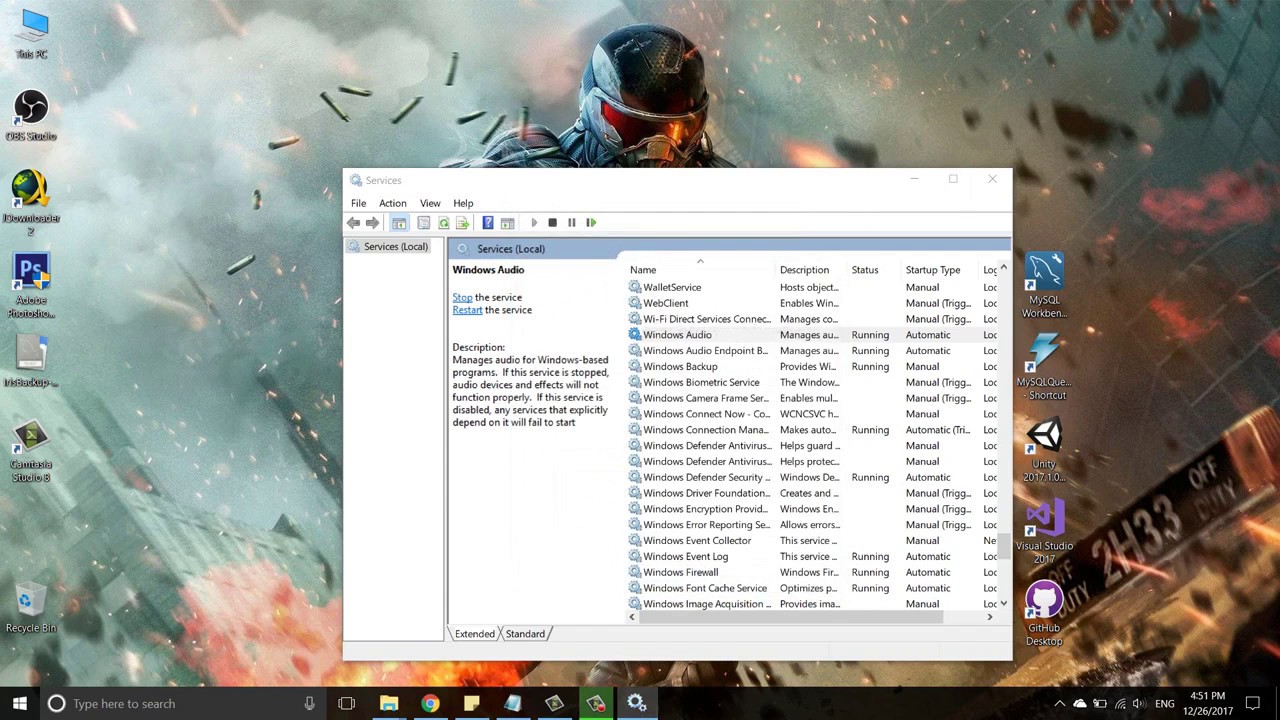Click the Start Service play icon
The image size is (1280, 720).
pyautogui.click(x=533, y=223)
